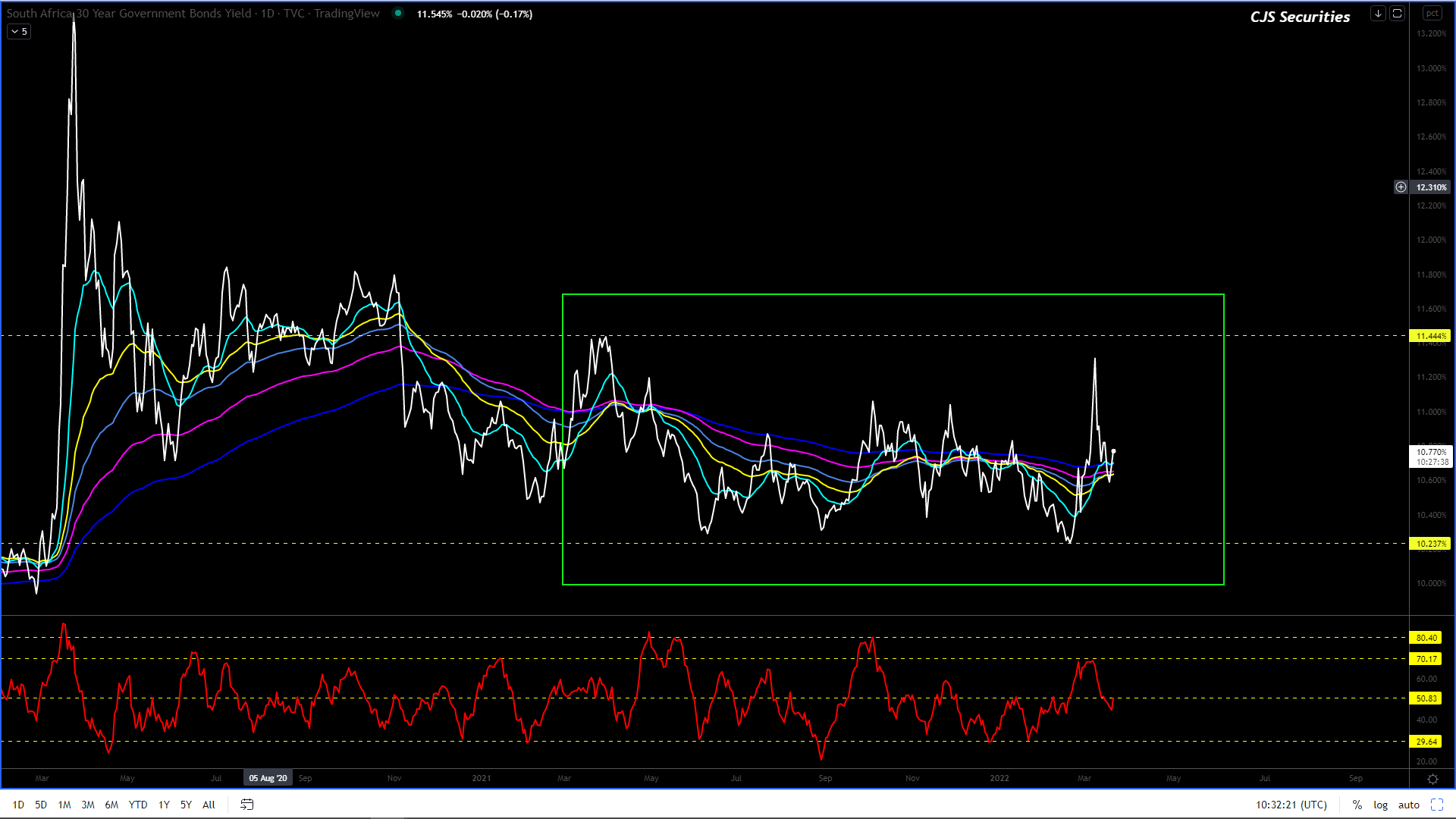Toggle log scale mode

click(1380, 805)
